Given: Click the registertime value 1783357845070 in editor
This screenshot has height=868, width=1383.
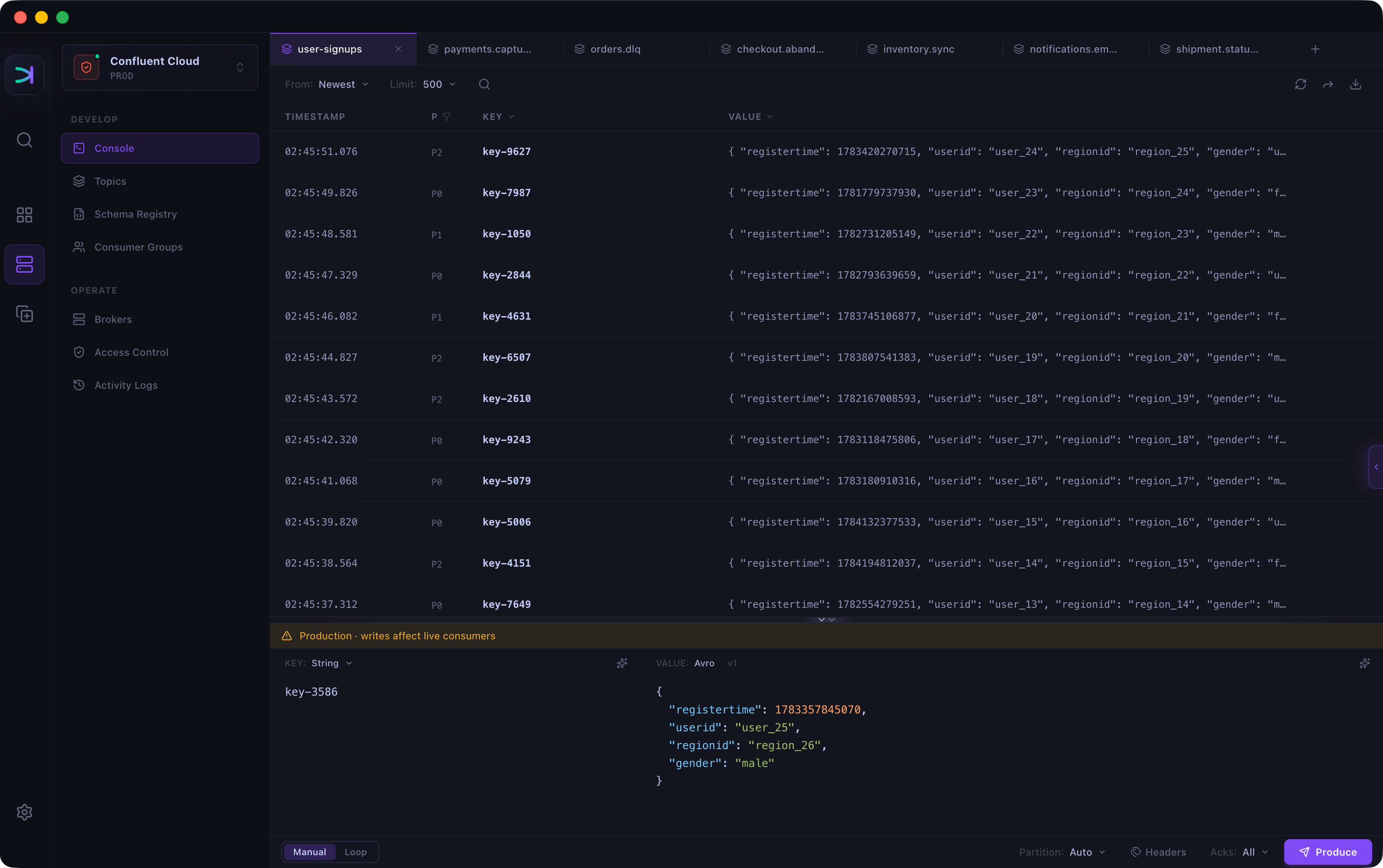Looking at the screenshot, I should [x=817, y=710].
